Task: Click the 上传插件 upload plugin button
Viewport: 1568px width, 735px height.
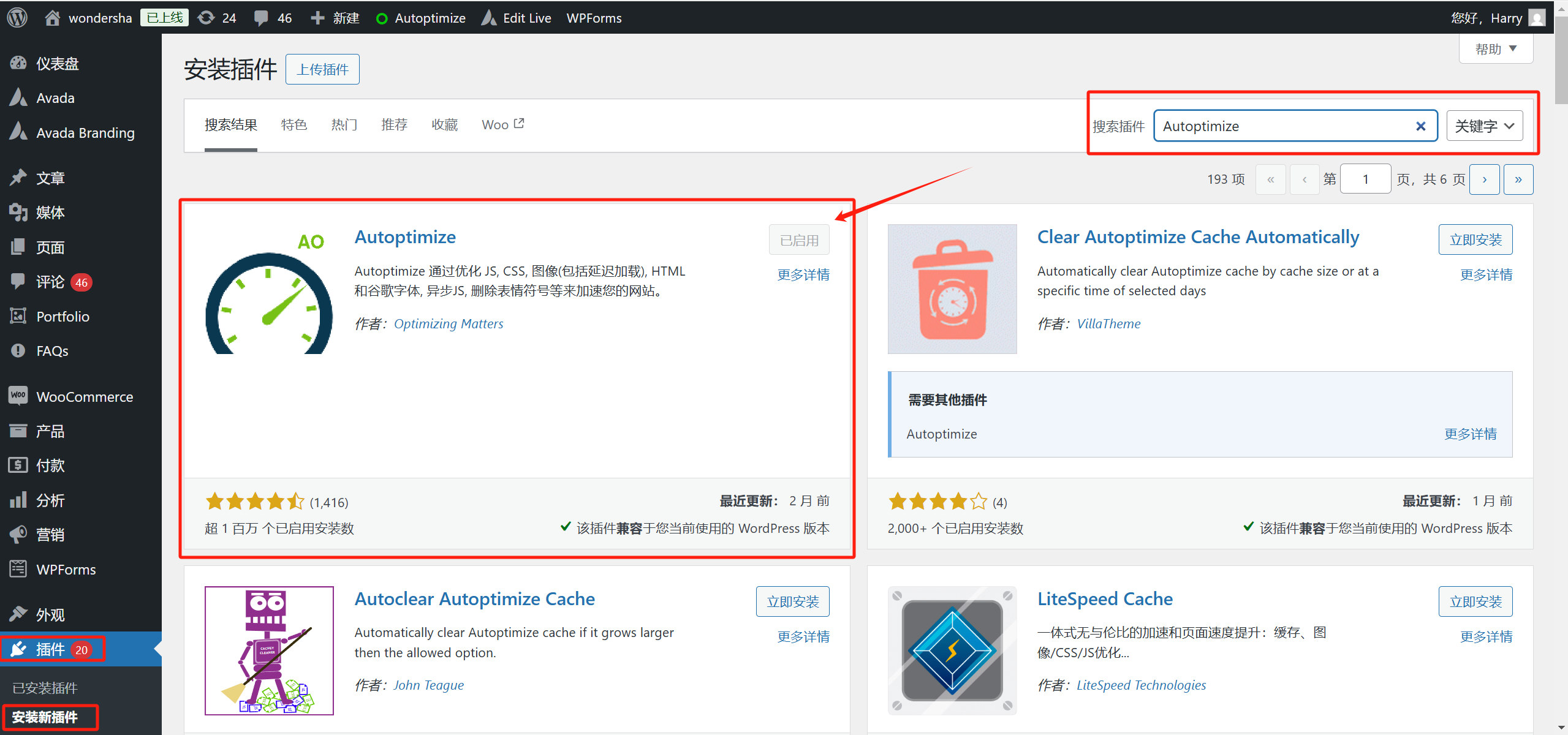Action: (x=322, y=69)
